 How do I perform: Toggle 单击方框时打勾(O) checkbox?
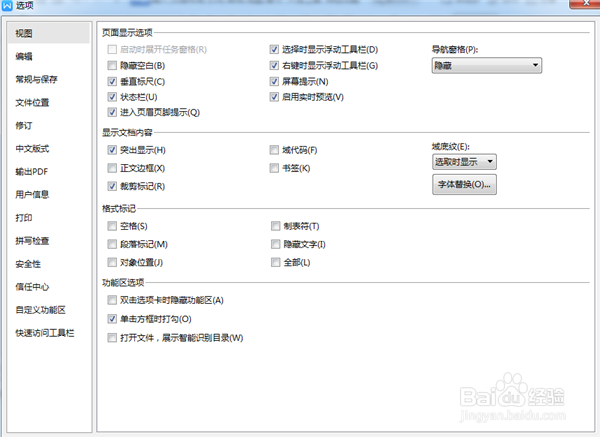pos(112,319)
